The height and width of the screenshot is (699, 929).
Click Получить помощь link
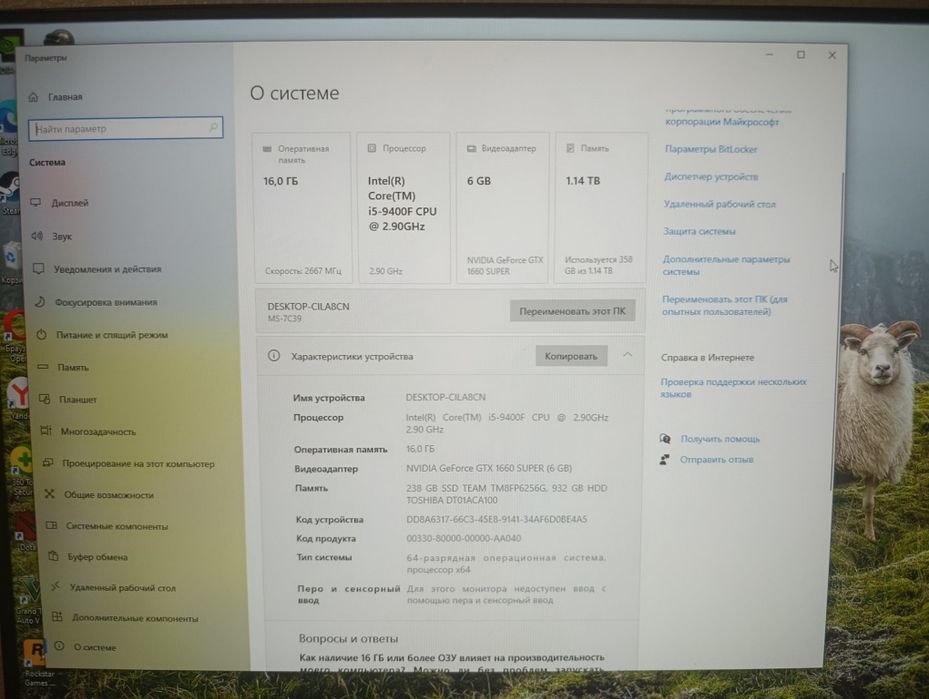pyautogui.click(x=720, y=439)
